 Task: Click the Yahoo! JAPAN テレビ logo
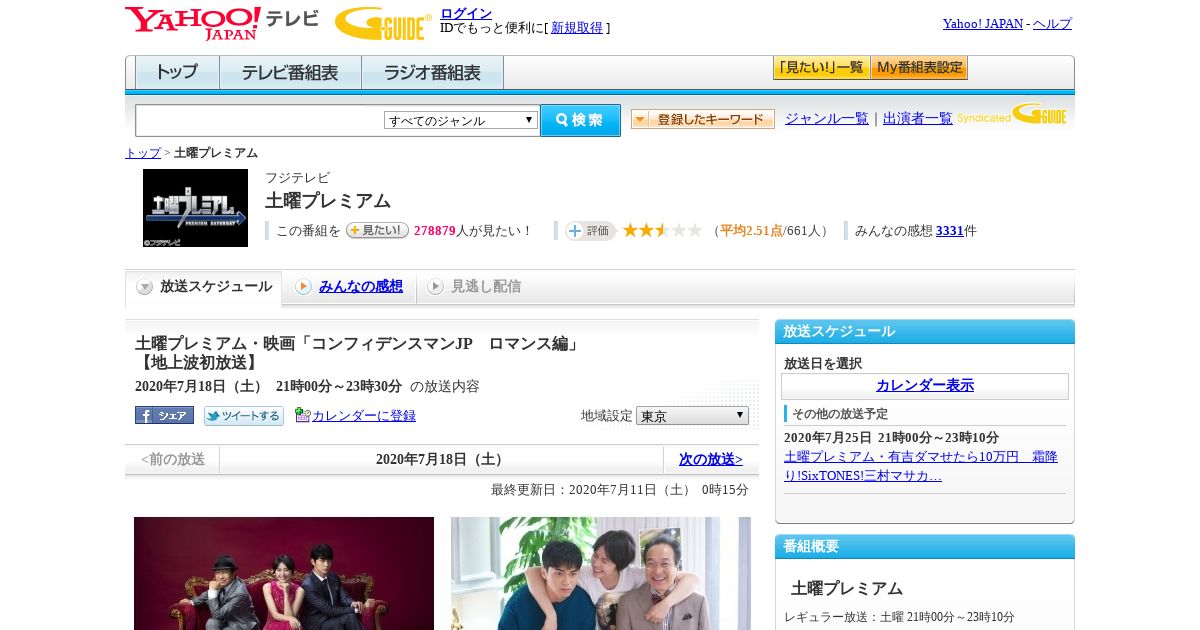[x=222, y=23]
